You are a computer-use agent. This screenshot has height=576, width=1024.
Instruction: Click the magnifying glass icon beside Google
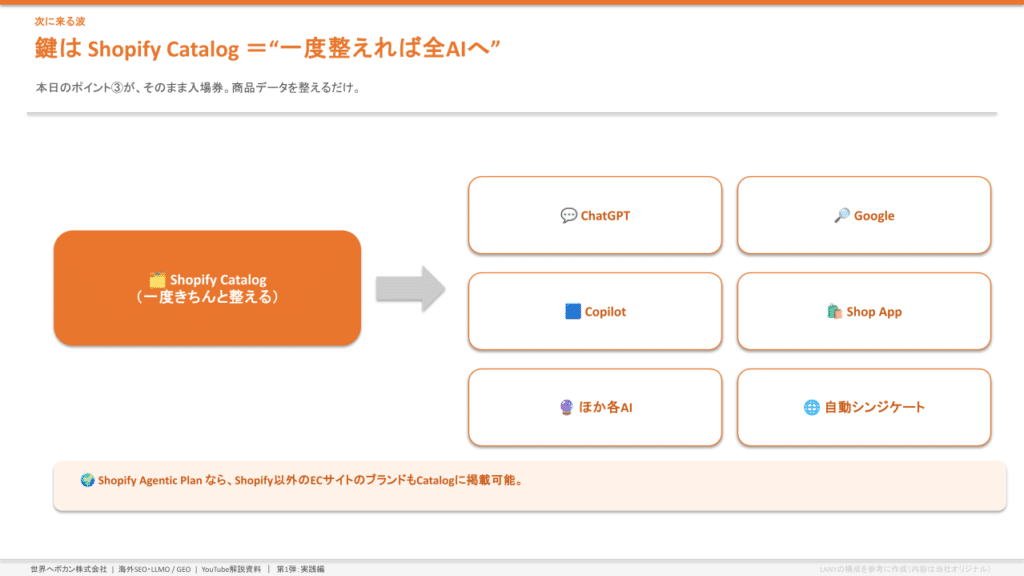click(842, 216)
